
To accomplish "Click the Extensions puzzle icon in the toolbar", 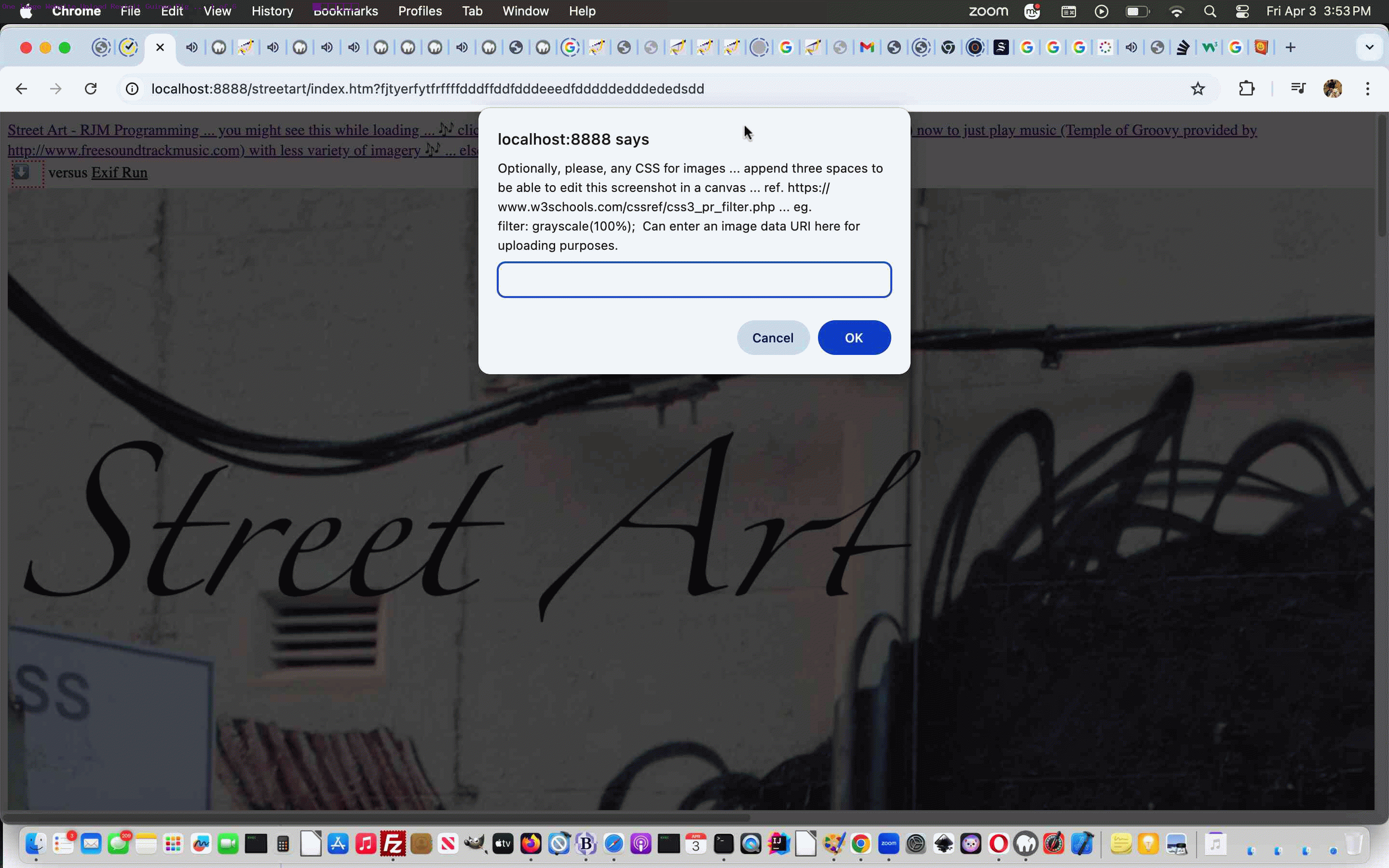I will click(1247, 89).
